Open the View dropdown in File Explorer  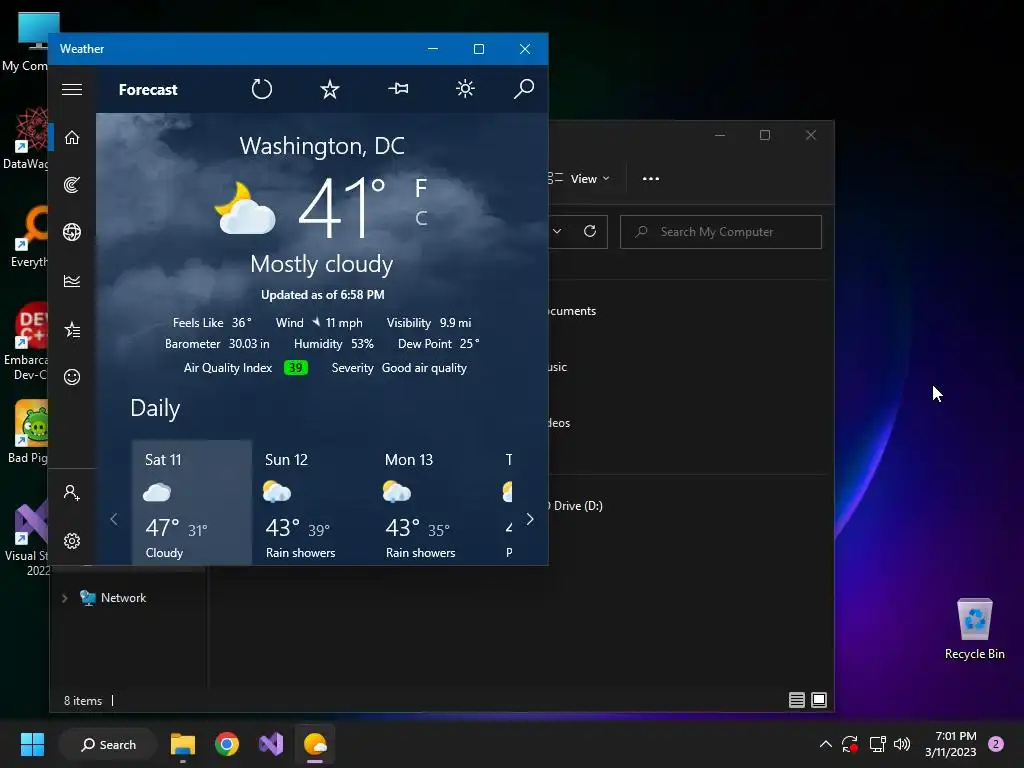point(582,179)
